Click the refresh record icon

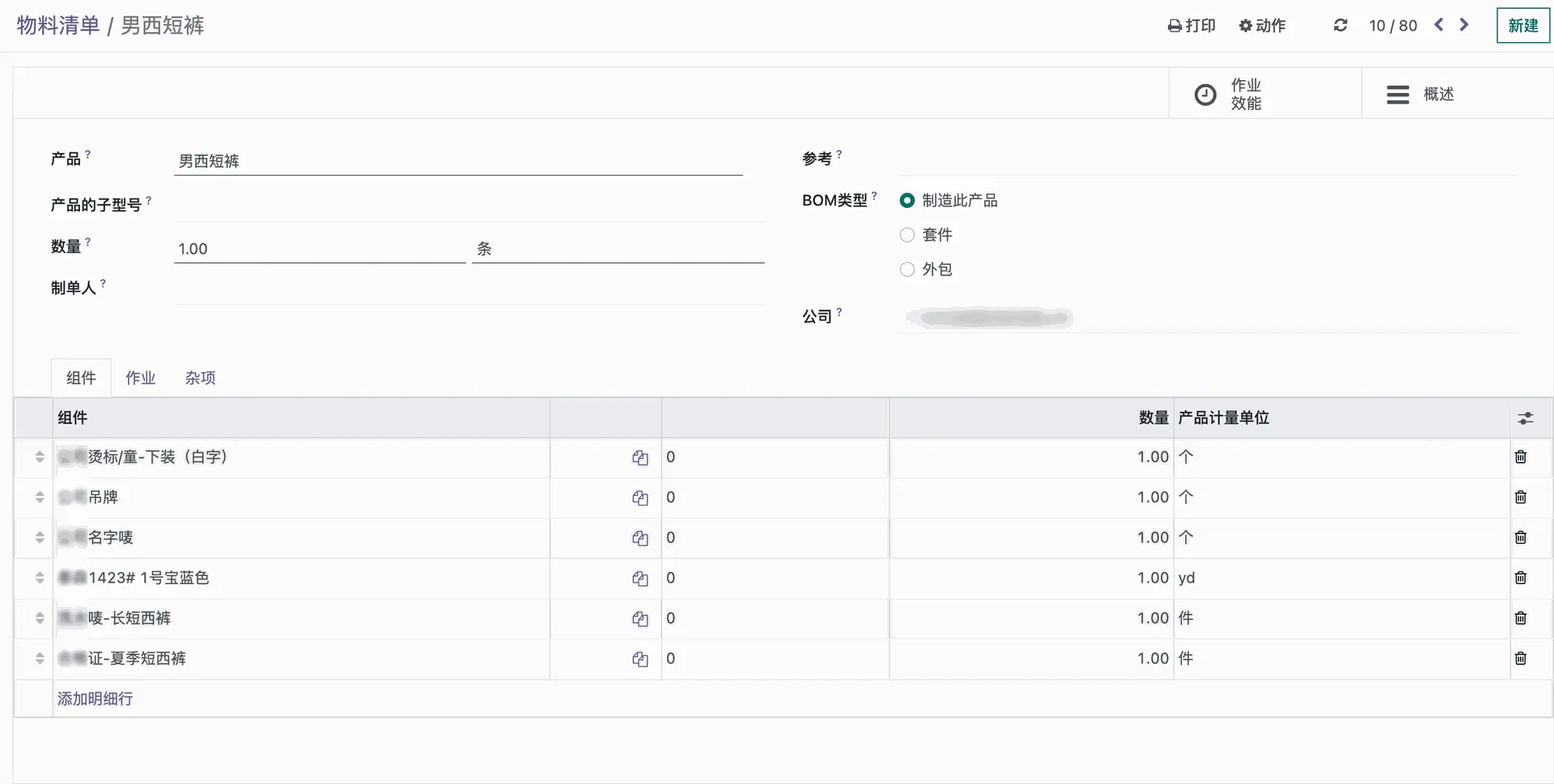coord(1340,25)
